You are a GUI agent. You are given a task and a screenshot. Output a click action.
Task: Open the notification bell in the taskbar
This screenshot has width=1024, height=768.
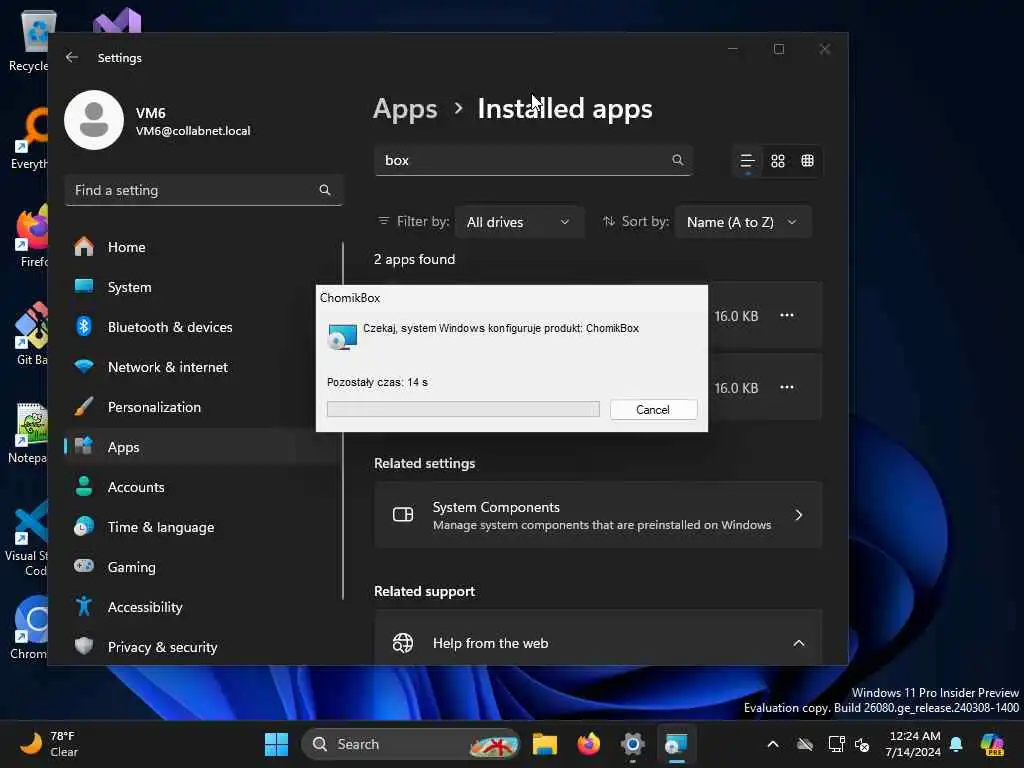(x=956, y=744)
